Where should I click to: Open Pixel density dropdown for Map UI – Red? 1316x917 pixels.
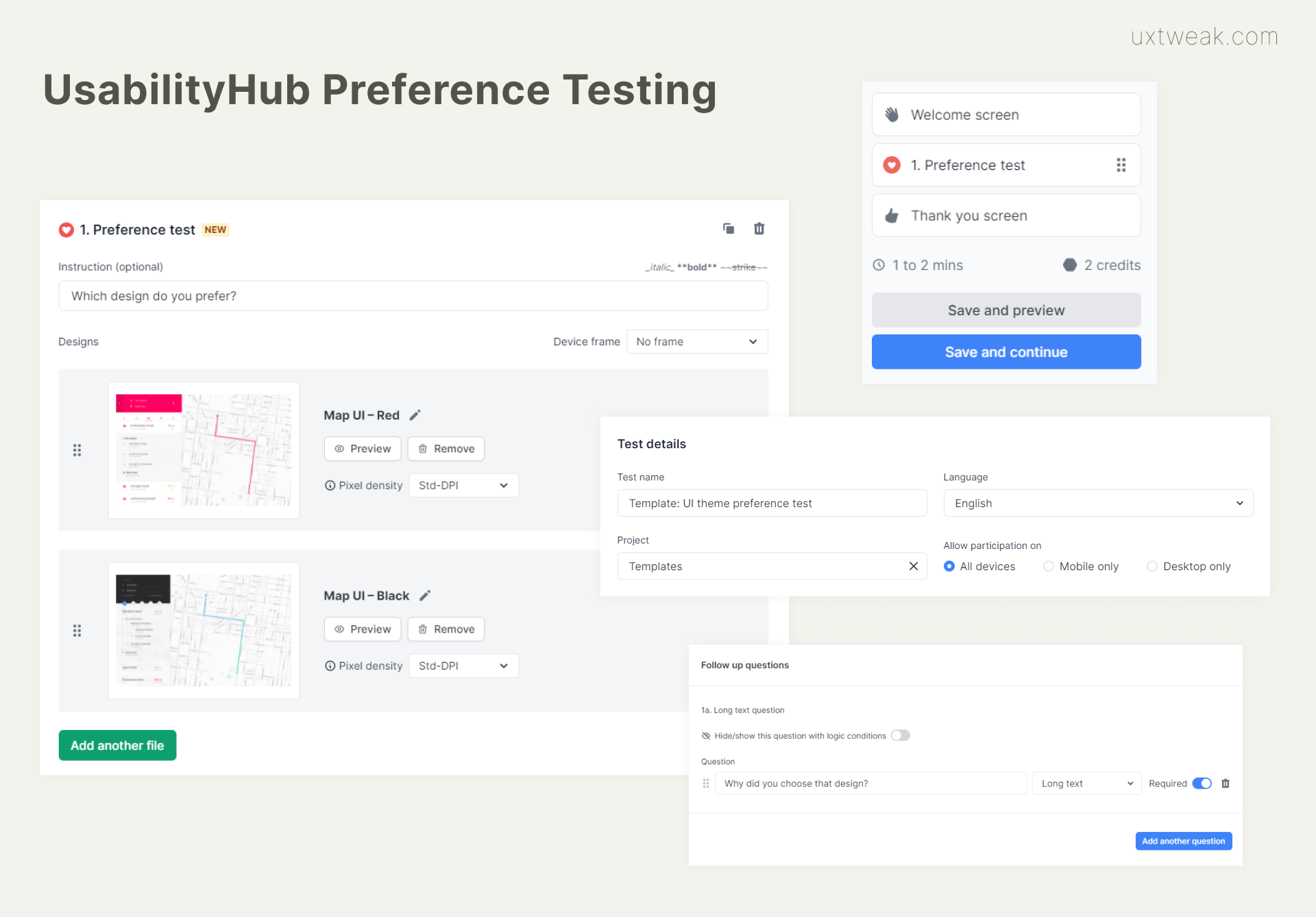click(464, 485)
